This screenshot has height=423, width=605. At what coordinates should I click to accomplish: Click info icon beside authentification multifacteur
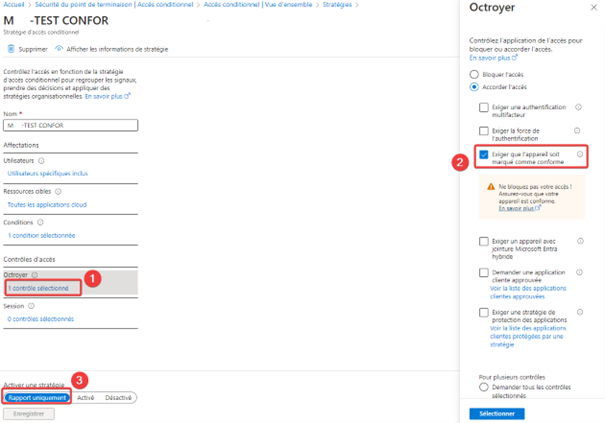[578, 107]
